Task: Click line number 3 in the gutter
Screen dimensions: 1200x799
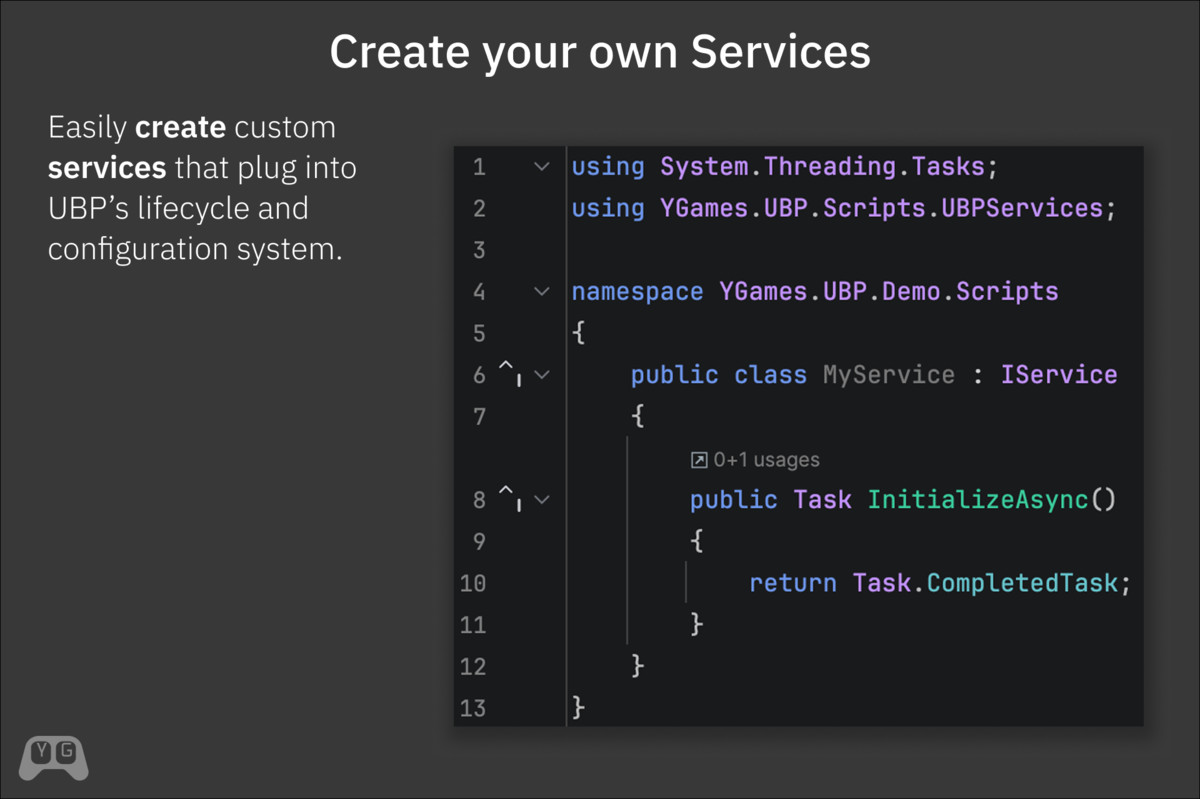Action: (478, 250)
